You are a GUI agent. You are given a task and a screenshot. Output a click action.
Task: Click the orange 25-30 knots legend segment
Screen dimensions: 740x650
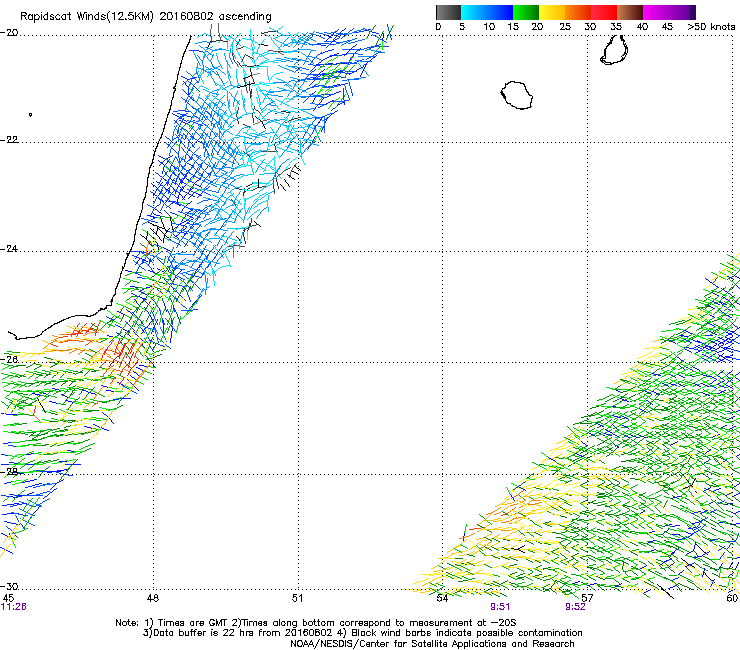coord(578,12)
